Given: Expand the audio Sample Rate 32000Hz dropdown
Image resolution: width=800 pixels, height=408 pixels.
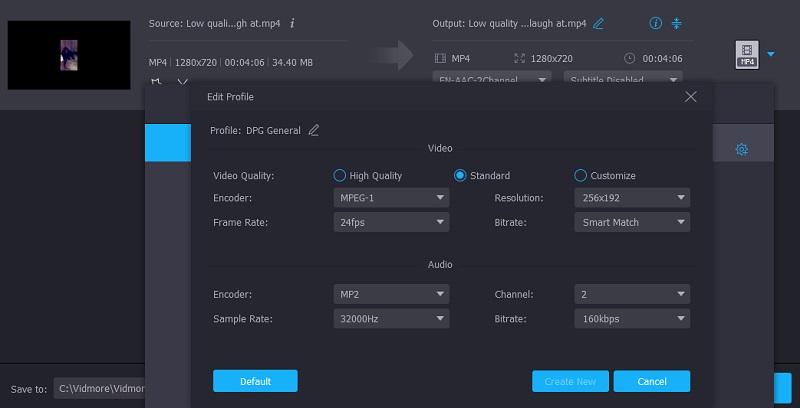Looking at the screenshot, I should [x=391, y=319].
